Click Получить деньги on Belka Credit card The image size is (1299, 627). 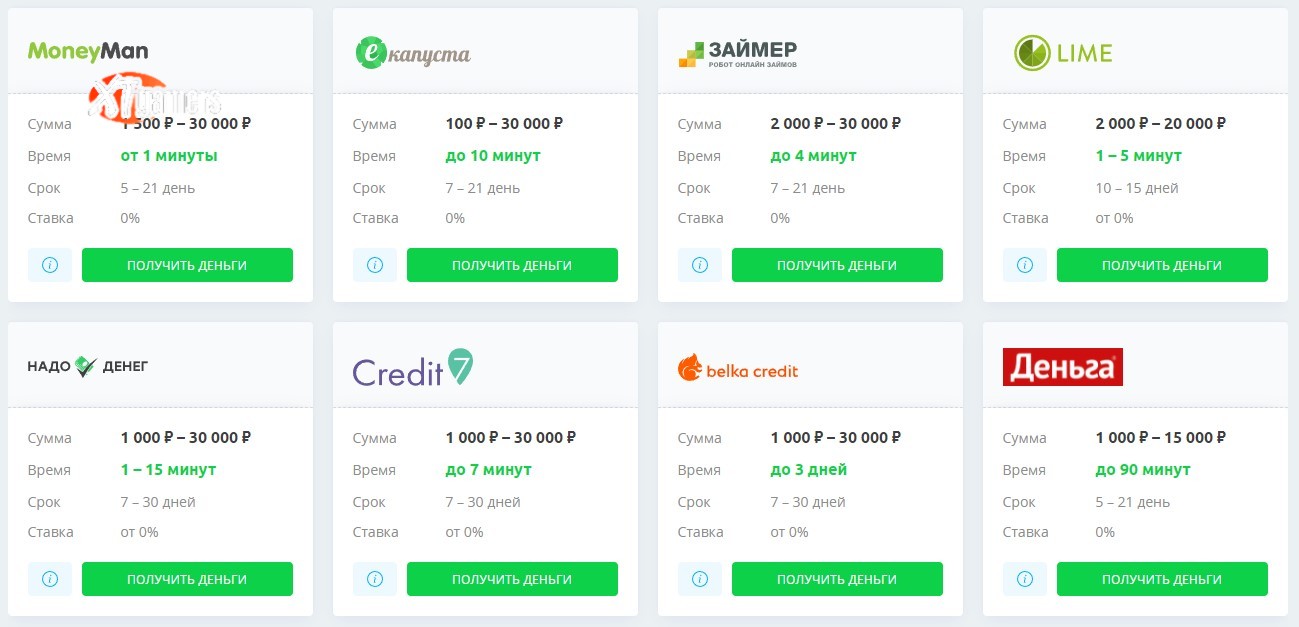pos(837,579)
